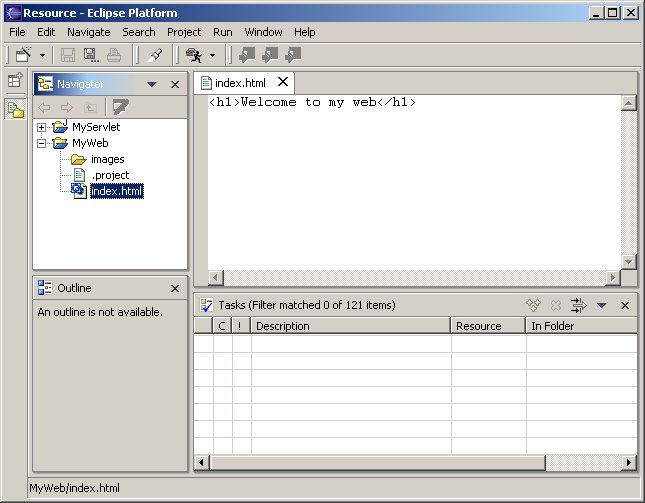645x503 pixels.
Task: Open the Tasks view dropdown menu
Action: pyautogui.click(x=602, y=305)
